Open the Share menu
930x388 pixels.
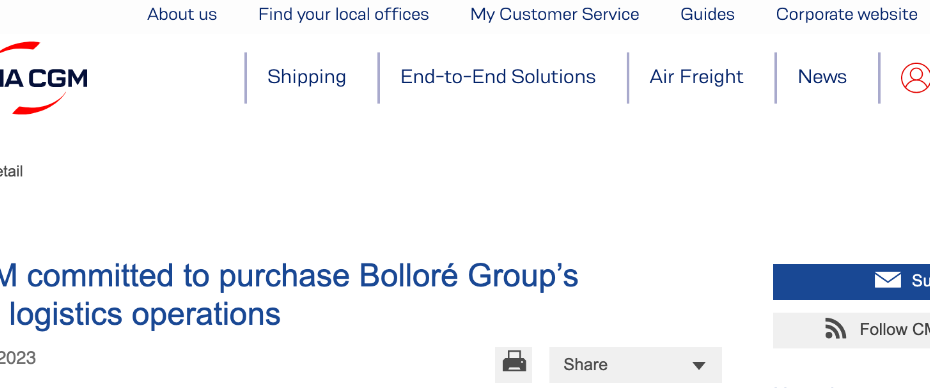[x=635, y=365]
